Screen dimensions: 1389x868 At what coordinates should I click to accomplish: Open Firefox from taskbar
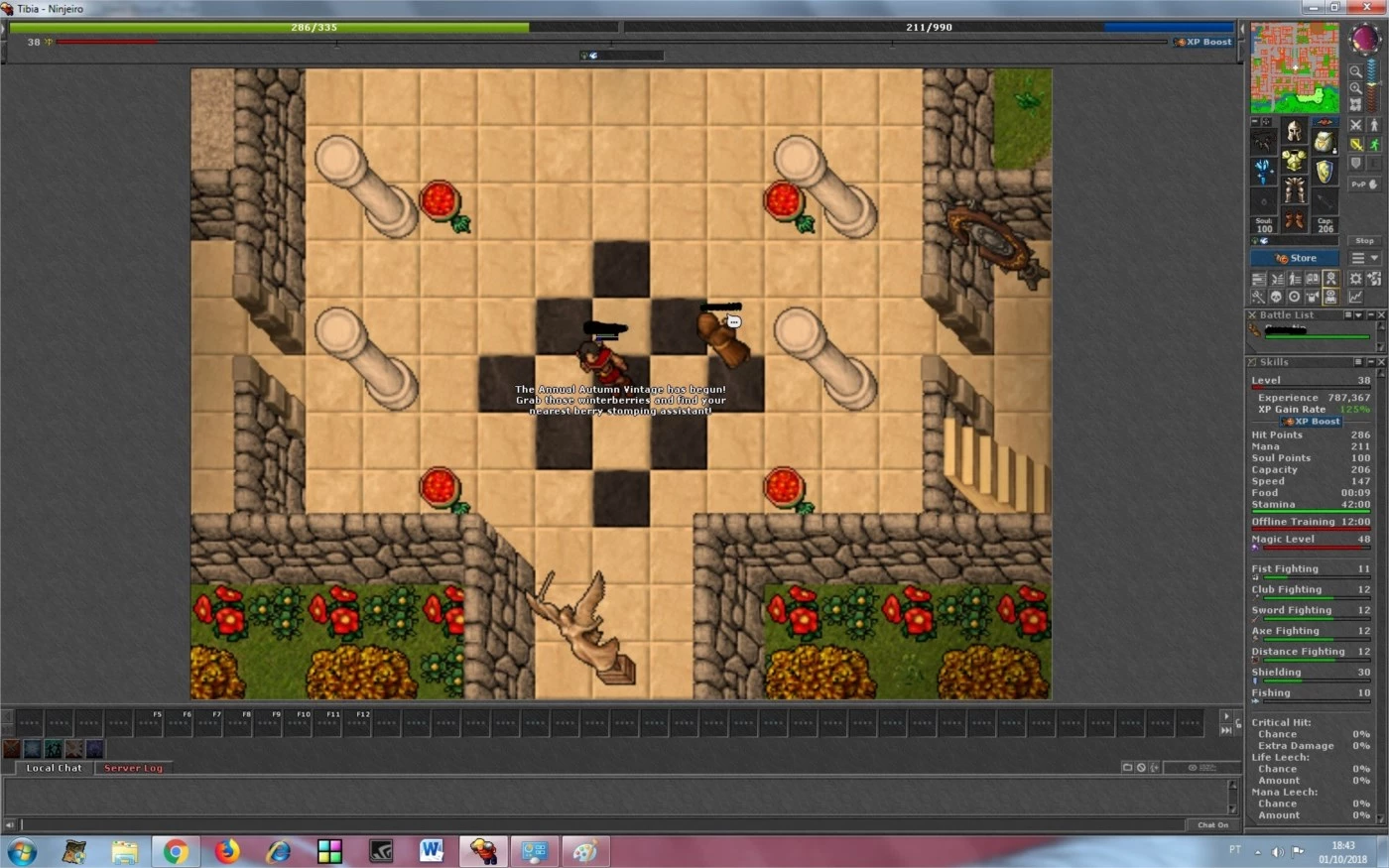pos(227,851)
